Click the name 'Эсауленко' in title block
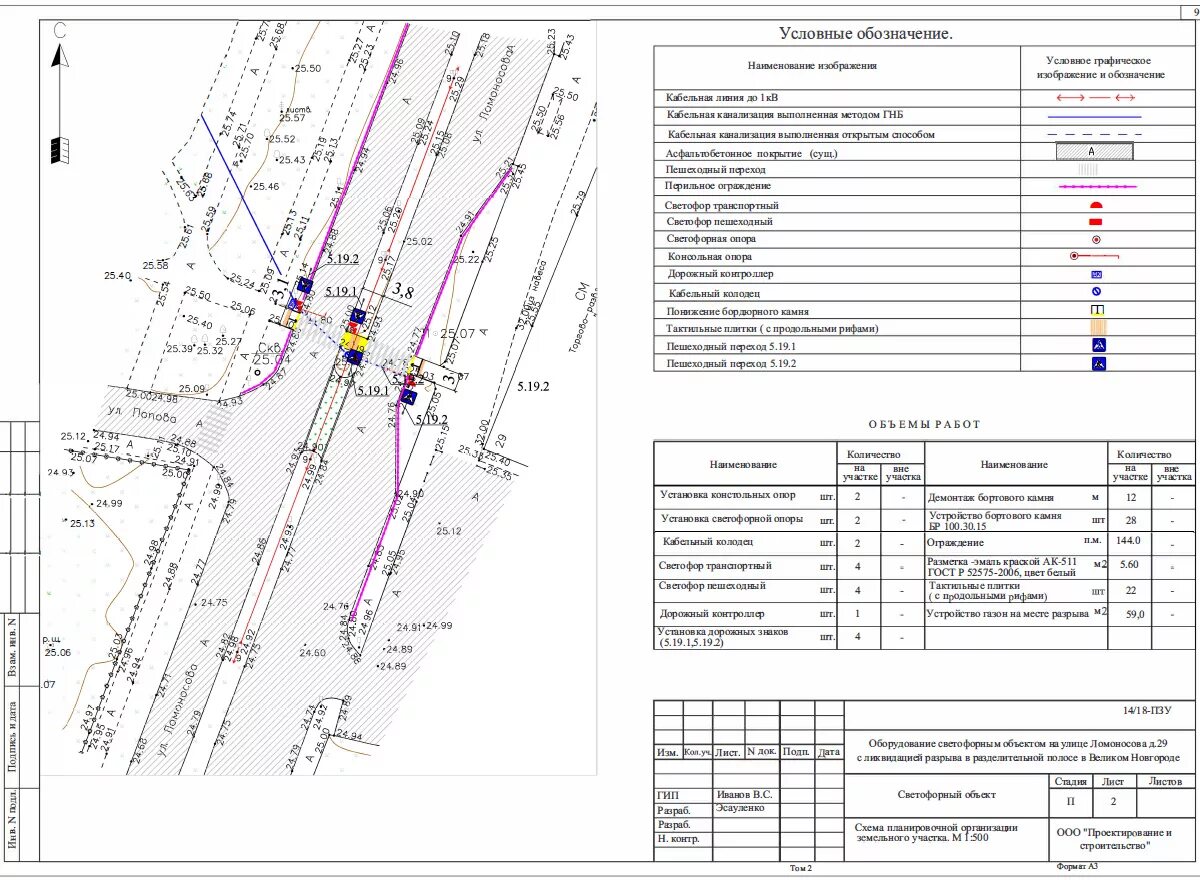This screenshot has width=1200, height=880. pos(741,807)
